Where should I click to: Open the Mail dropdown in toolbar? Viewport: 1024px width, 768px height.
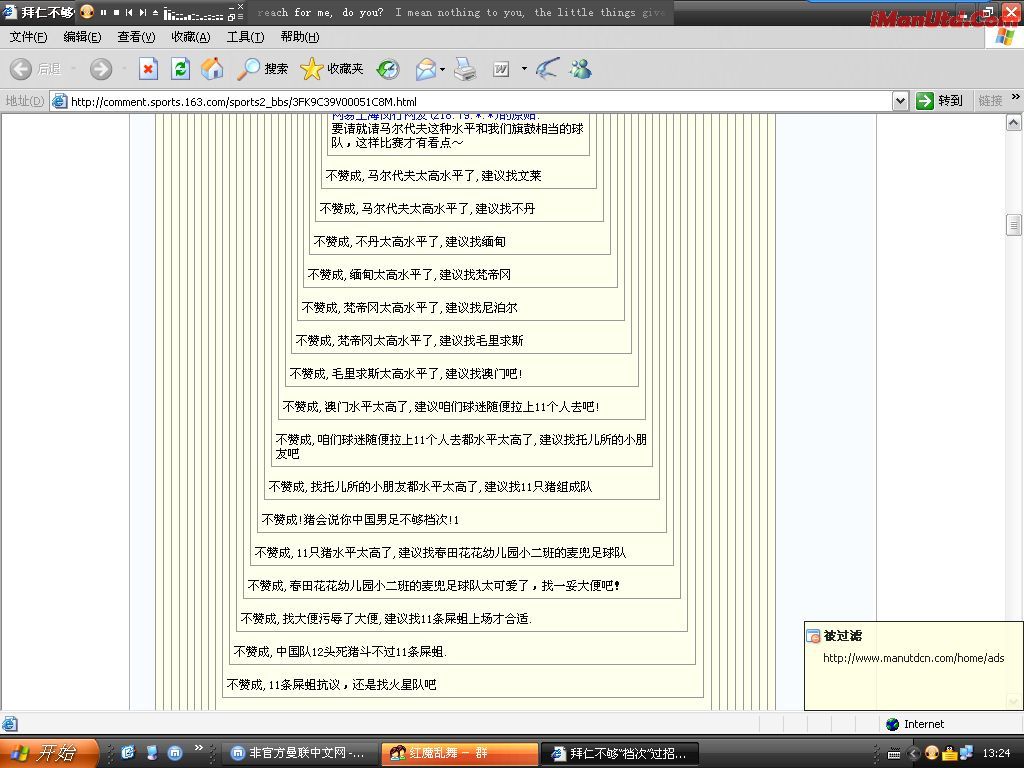tap(442, 69)
